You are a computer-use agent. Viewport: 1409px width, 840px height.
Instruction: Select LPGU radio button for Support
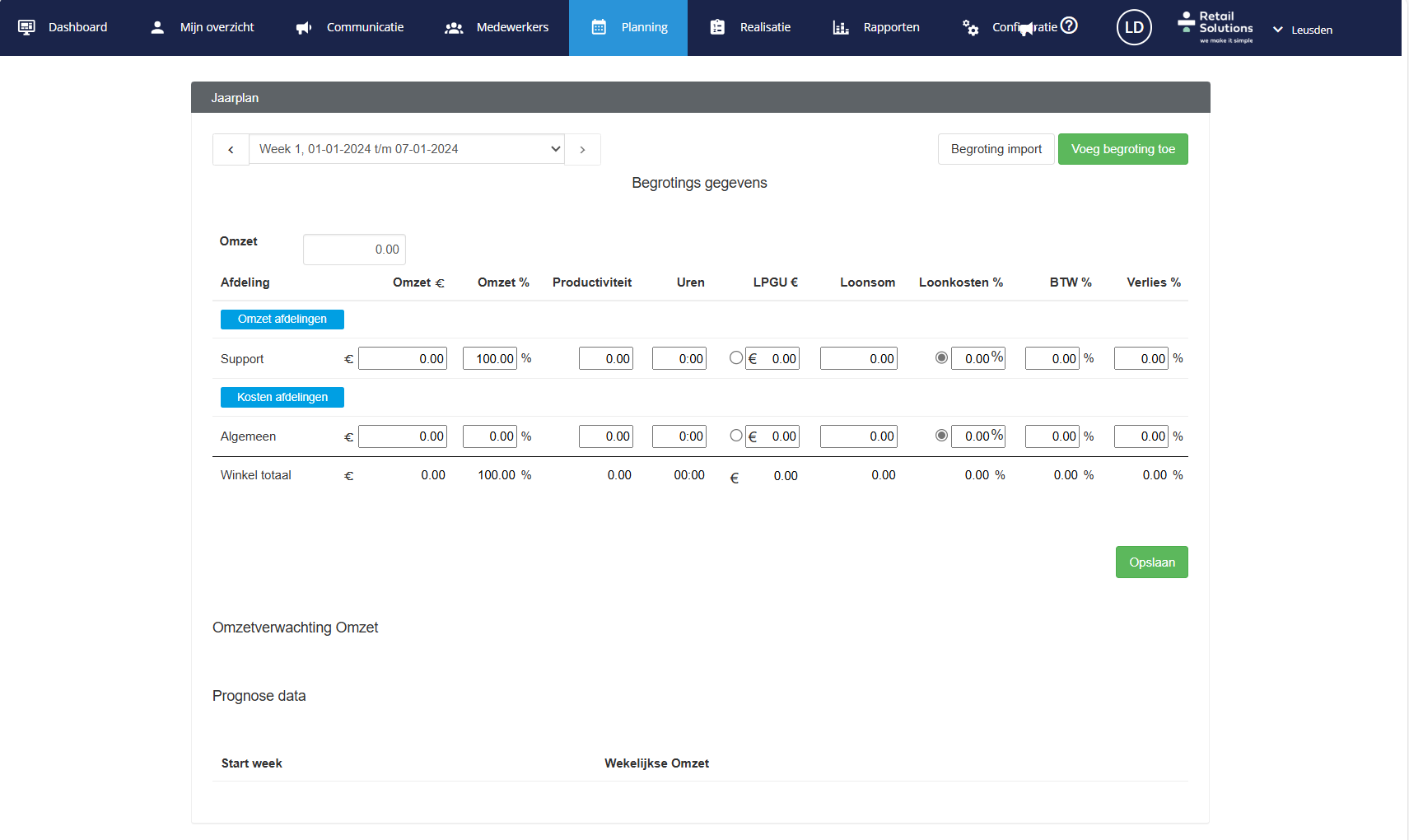[736, 357]
